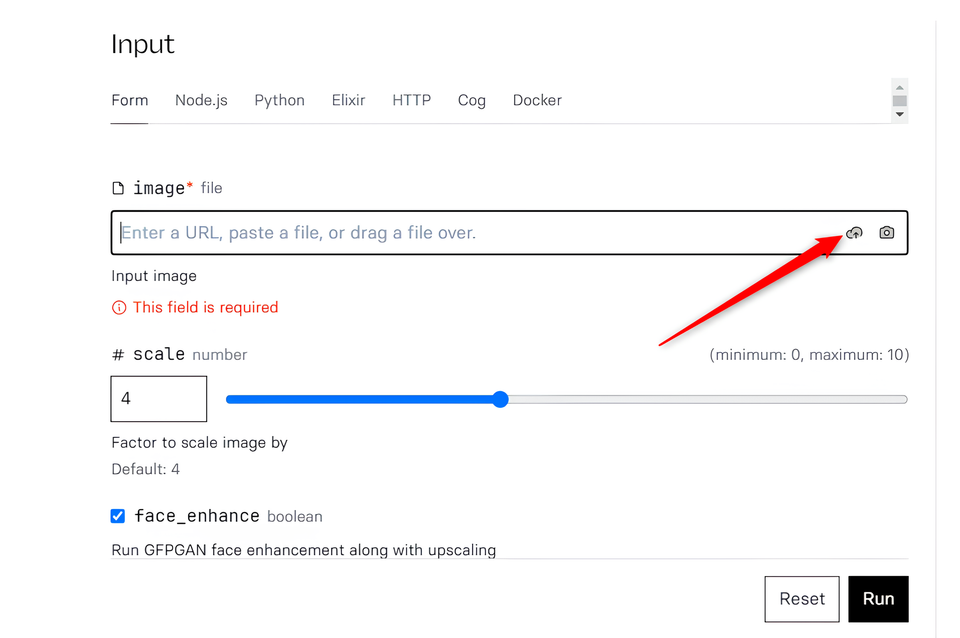The image size is (960, 638).
Task: Select the Python tab
Action: coord(279,100)
